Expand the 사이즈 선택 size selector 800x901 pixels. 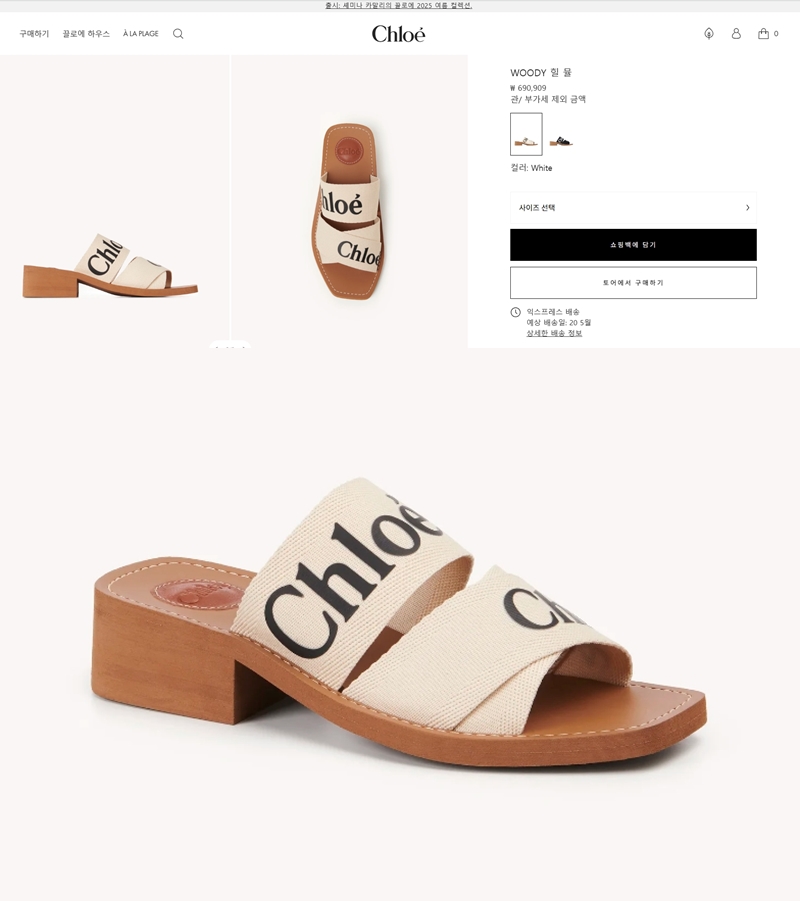pos(633,207)
